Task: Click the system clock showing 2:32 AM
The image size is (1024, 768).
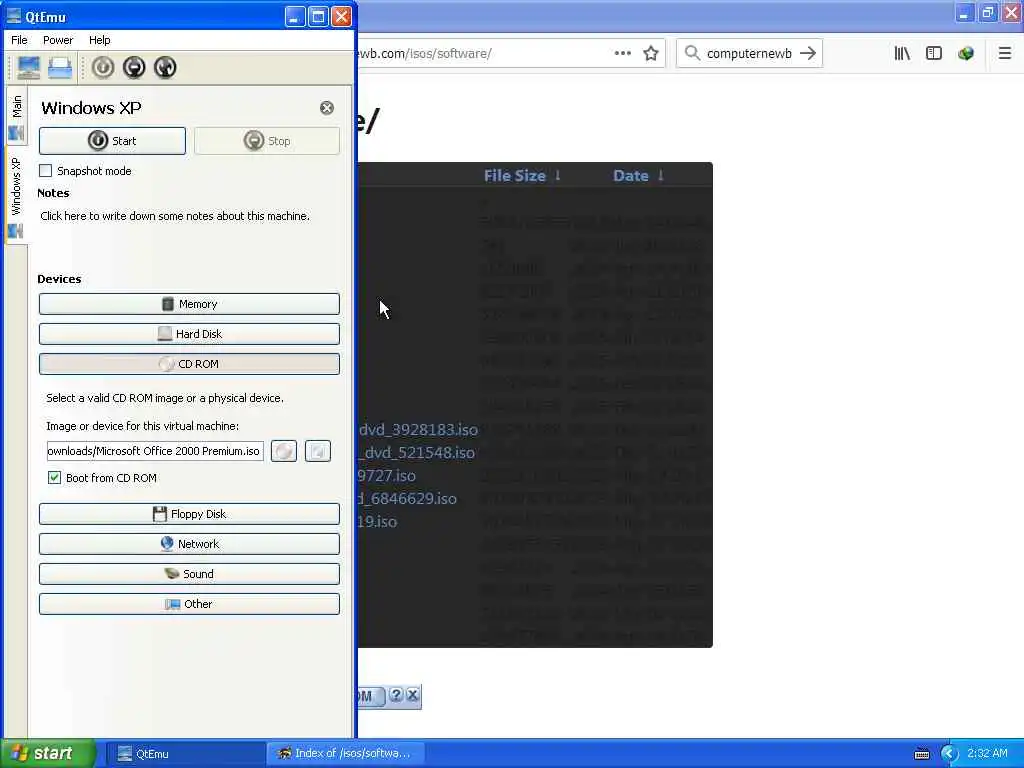Action: point(987,754)
